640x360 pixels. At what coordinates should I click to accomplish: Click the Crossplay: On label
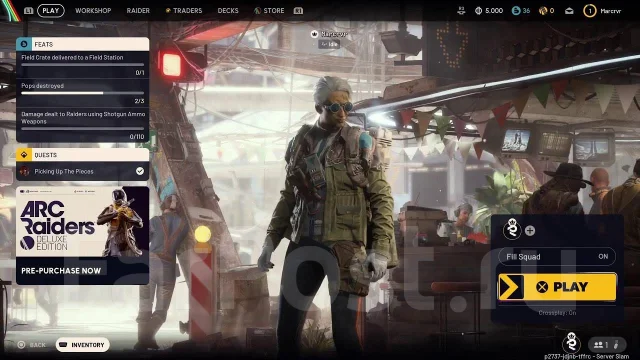coord(557,313)
